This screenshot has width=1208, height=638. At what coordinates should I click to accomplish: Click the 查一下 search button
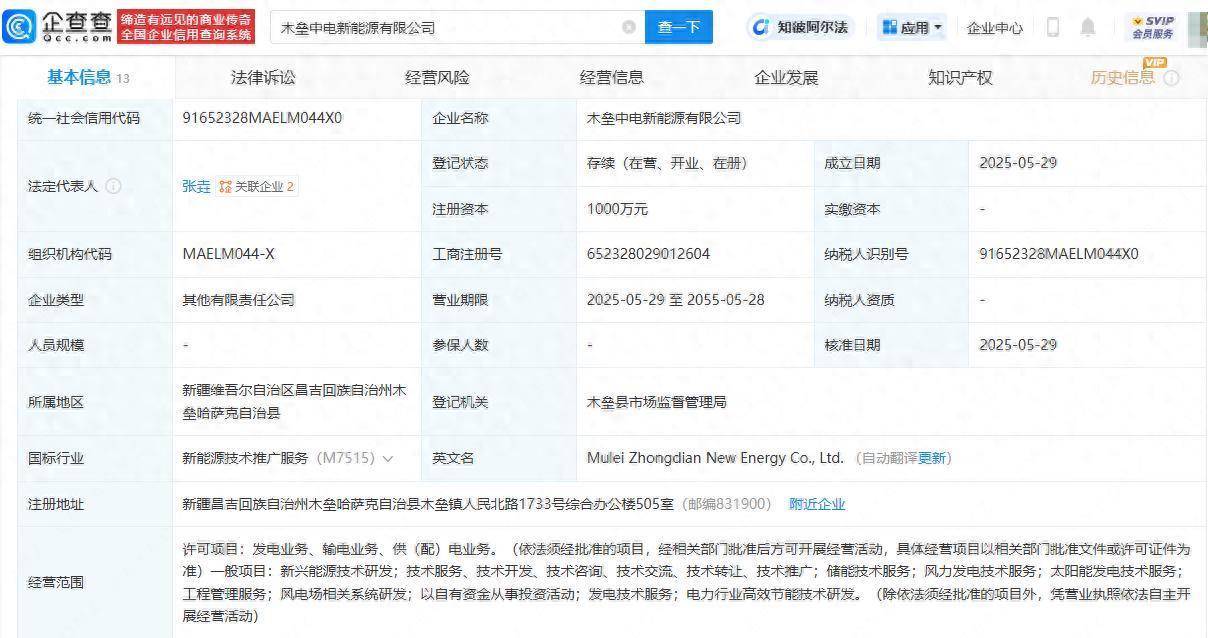pos(679,28)
